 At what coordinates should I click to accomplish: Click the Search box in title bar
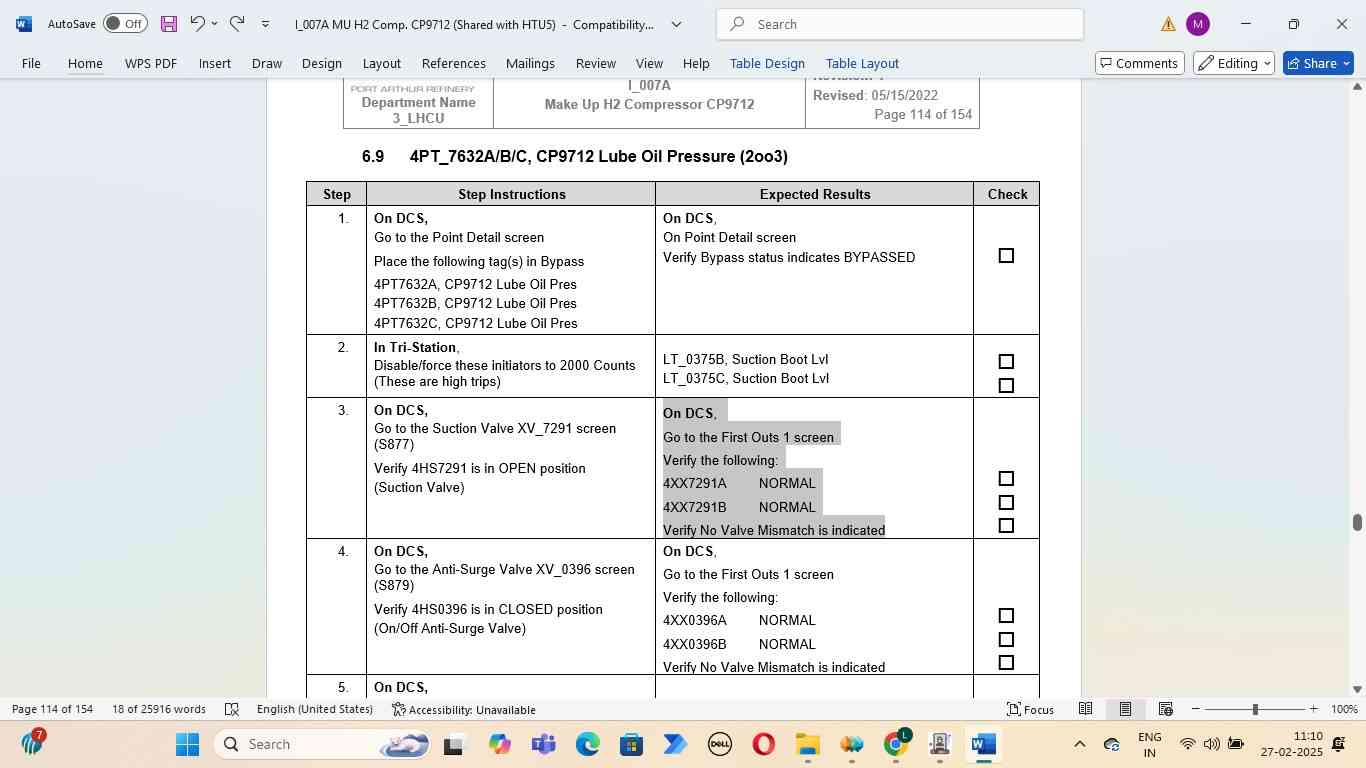tap(900, 24)
